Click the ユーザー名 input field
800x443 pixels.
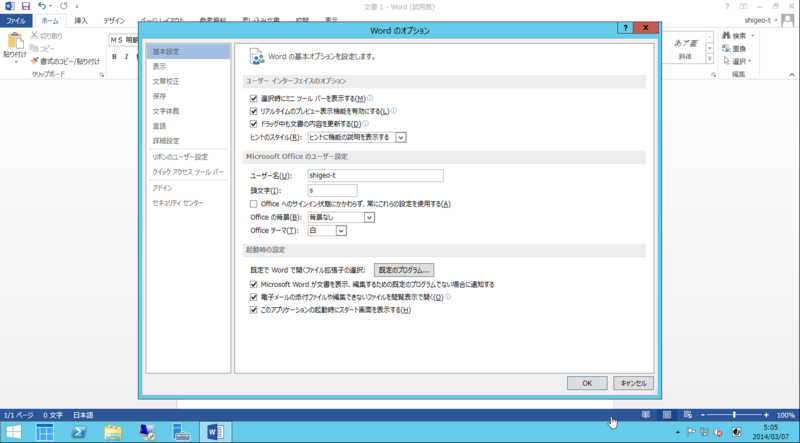pyautogui.click(x=376, y=176)
